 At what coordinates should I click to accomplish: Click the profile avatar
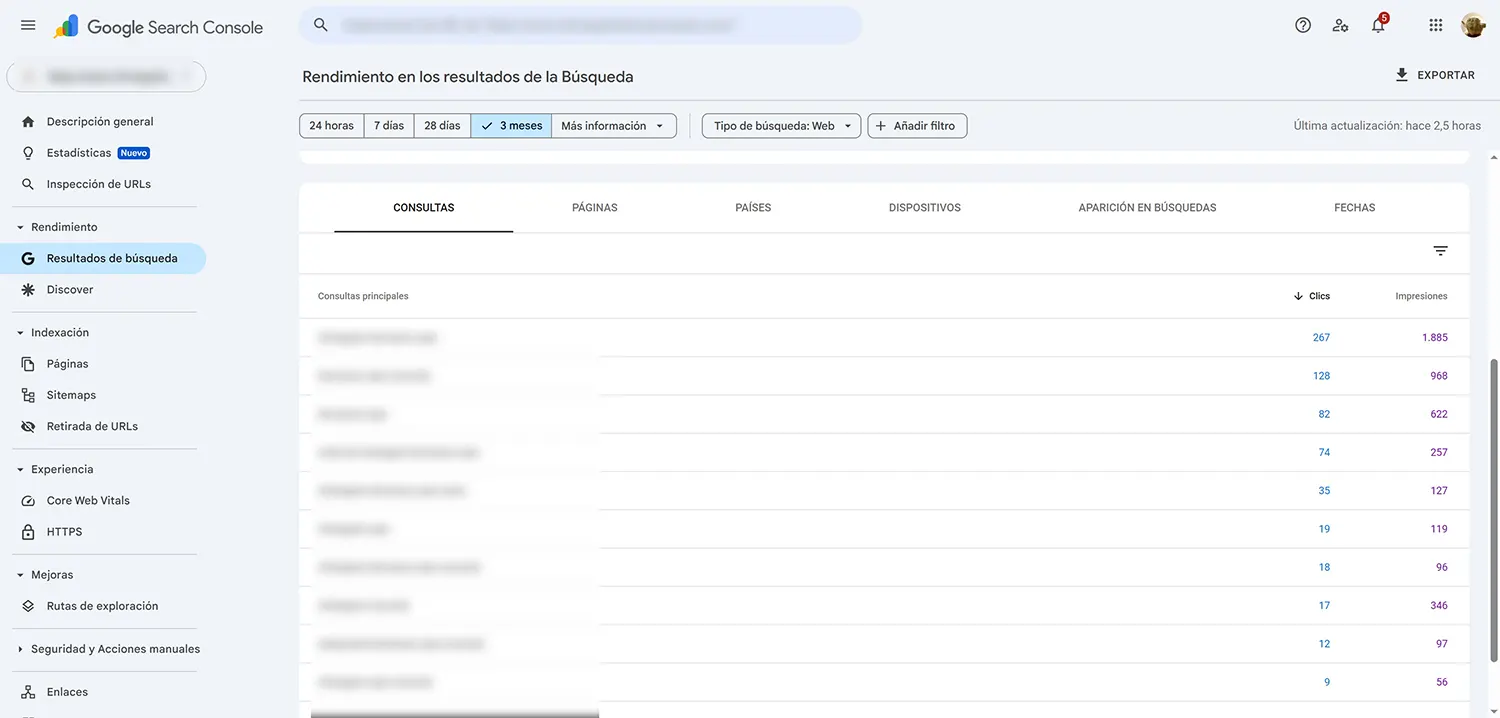click(1472, 25)
